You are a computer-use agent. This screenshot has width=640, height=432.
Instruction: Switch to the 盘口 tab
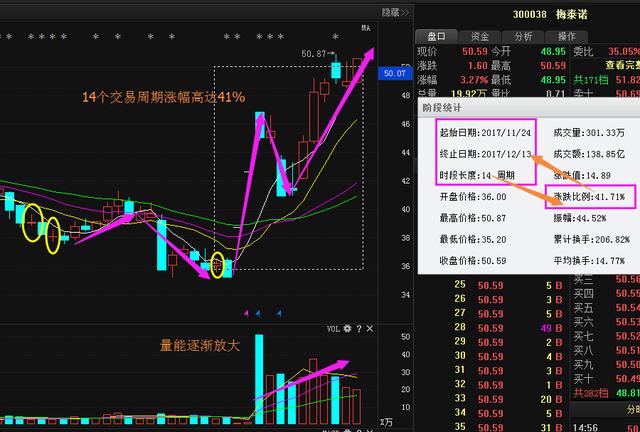coord(436,37)
